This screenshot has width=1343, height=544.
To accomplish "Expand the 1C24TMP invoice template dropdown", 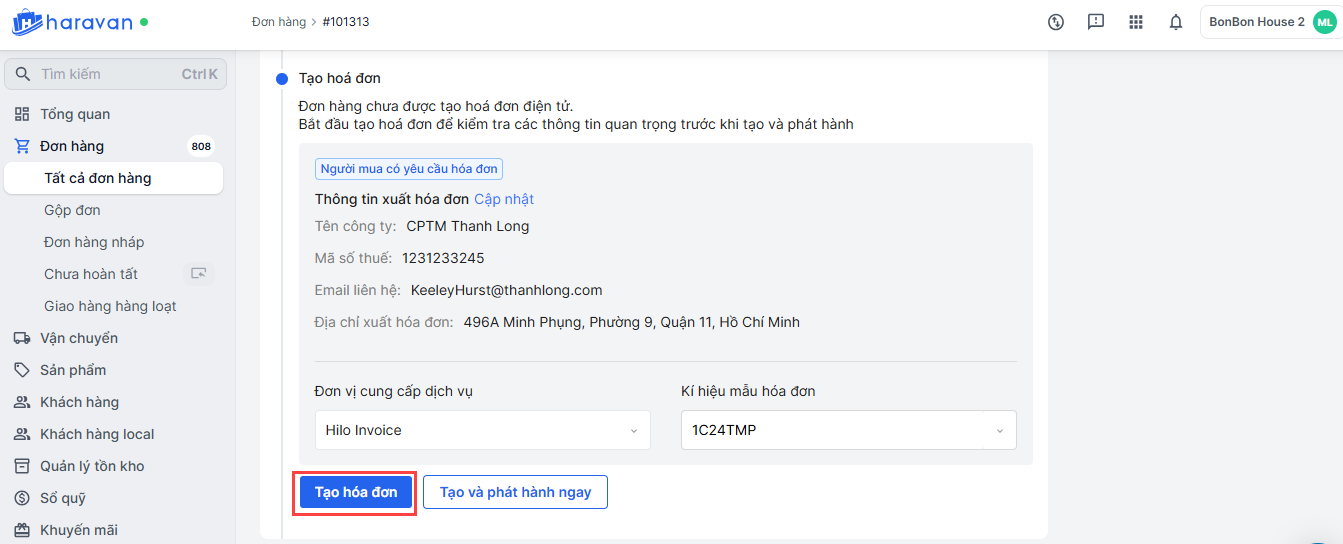I will [x=848, y=430].
